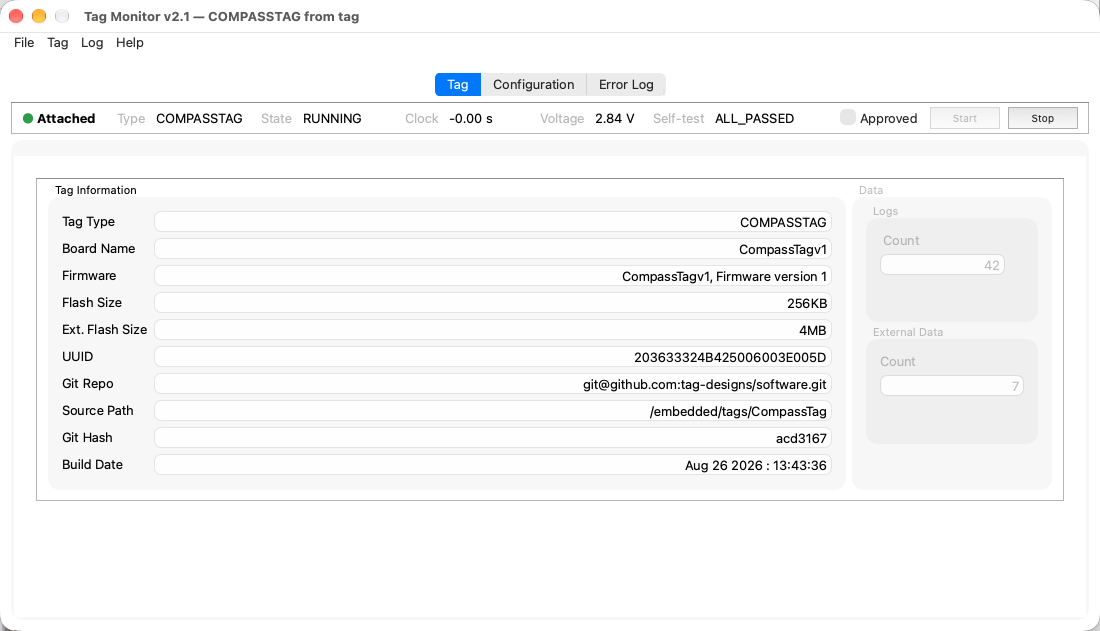Viewport: 1100px width, 631px height.
Task: Click the Board Name field CompassTagv1
Action: click(x=492, y=249)
